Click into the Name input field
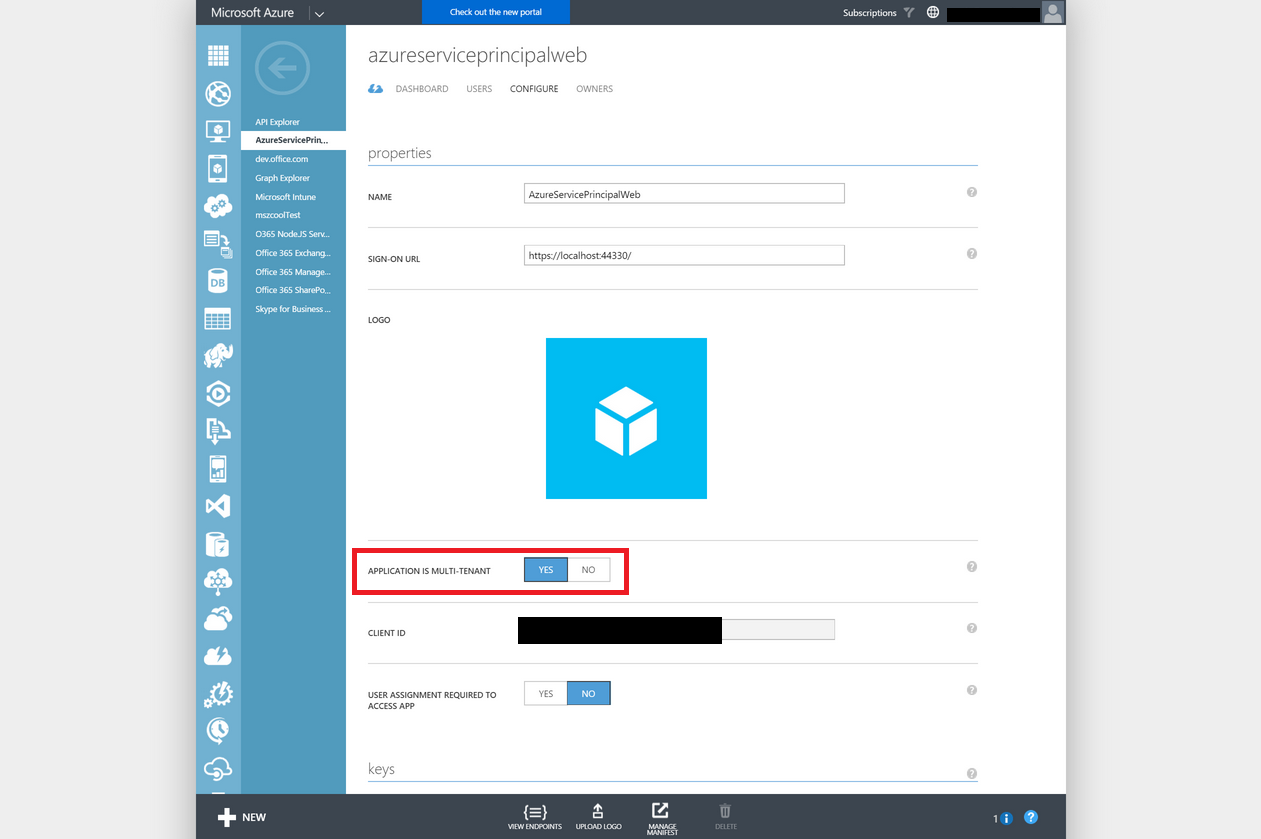 click(x=684, y=193)
